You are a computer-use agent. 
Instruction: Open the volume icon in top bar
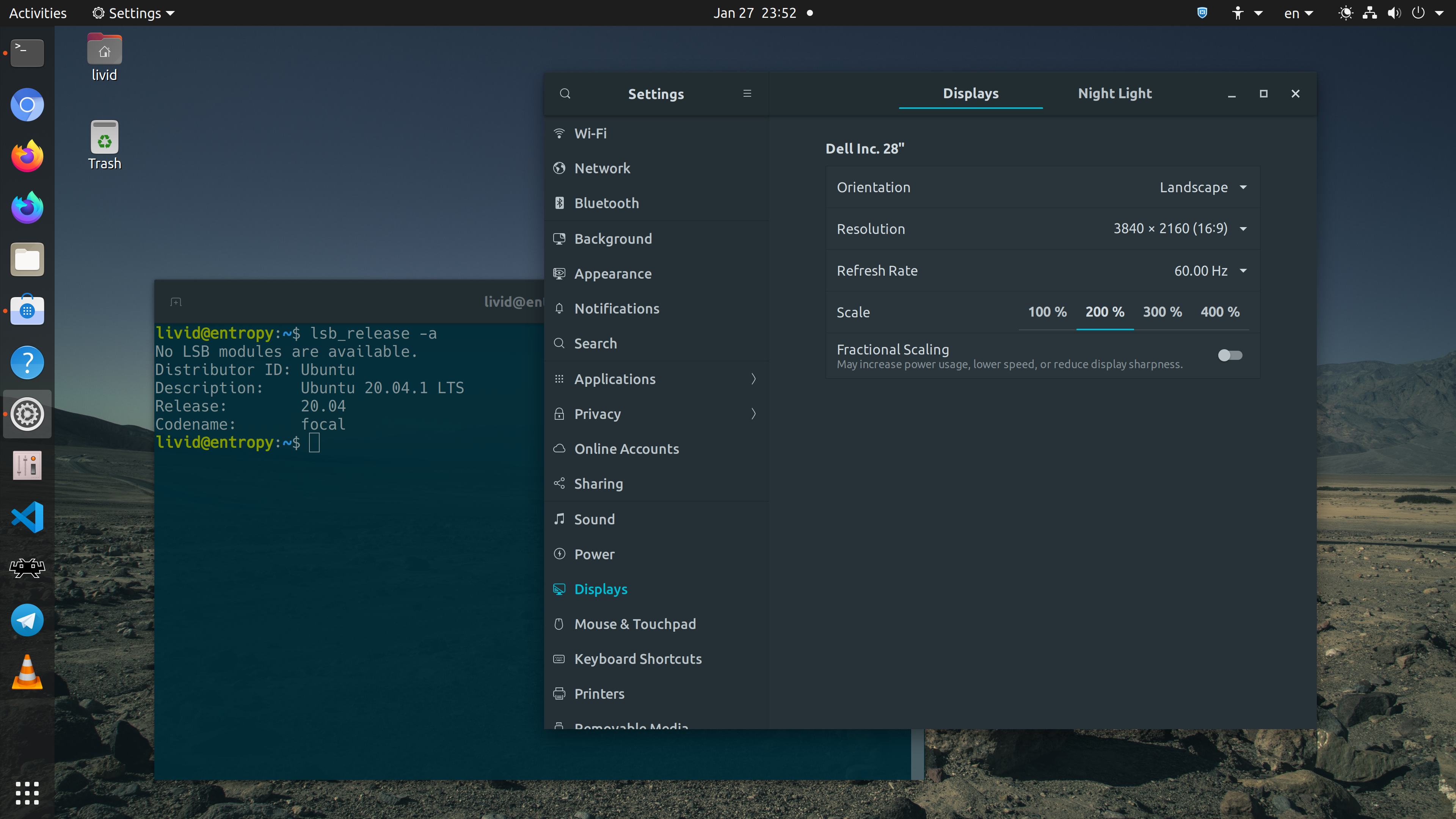(1394, 13)
